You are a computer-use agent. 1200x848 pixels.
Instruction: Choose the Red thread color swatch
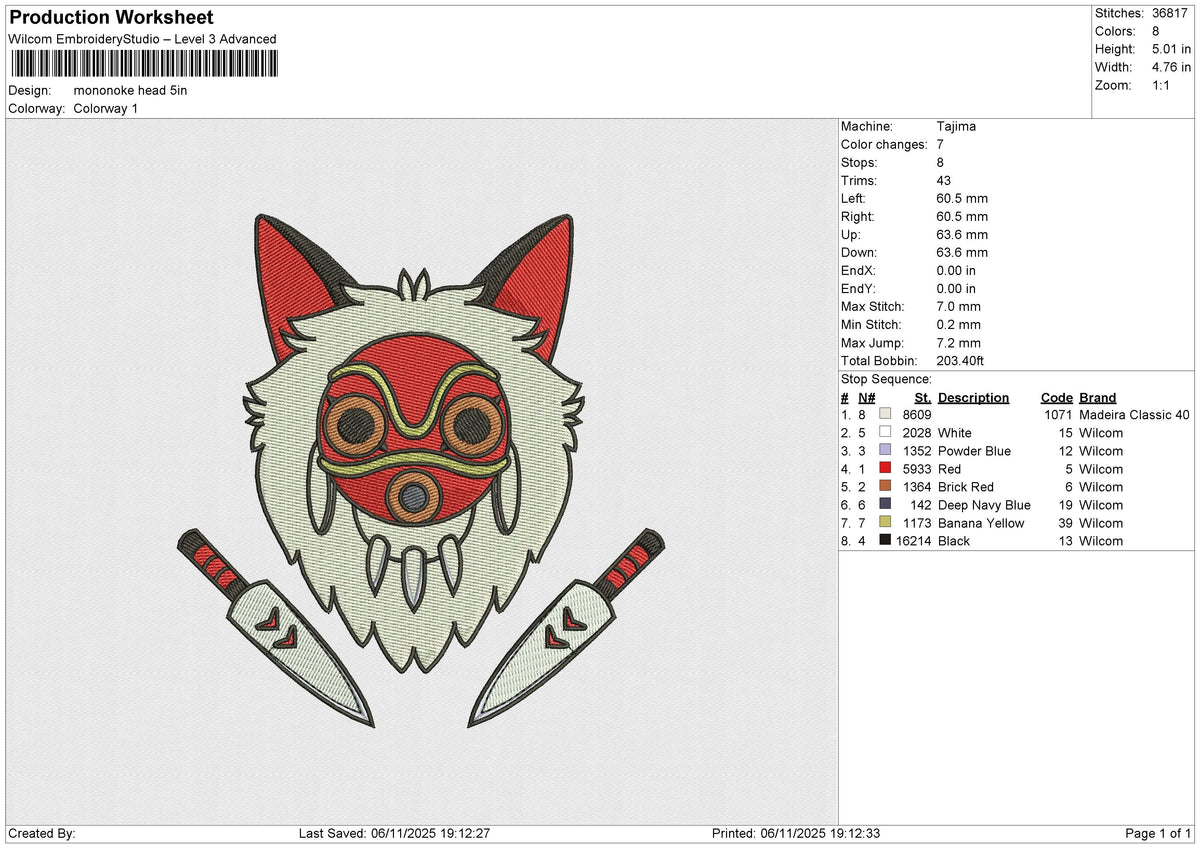pos(885,469)
